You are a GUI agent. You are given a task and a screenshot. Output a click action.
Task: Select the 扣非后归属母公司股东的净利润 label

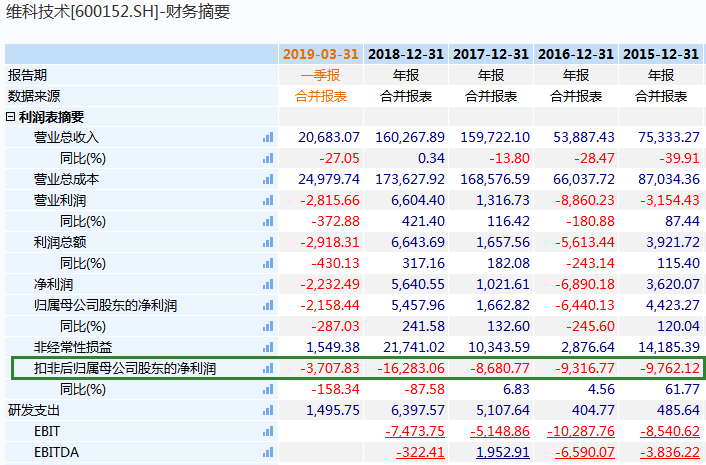125,368
